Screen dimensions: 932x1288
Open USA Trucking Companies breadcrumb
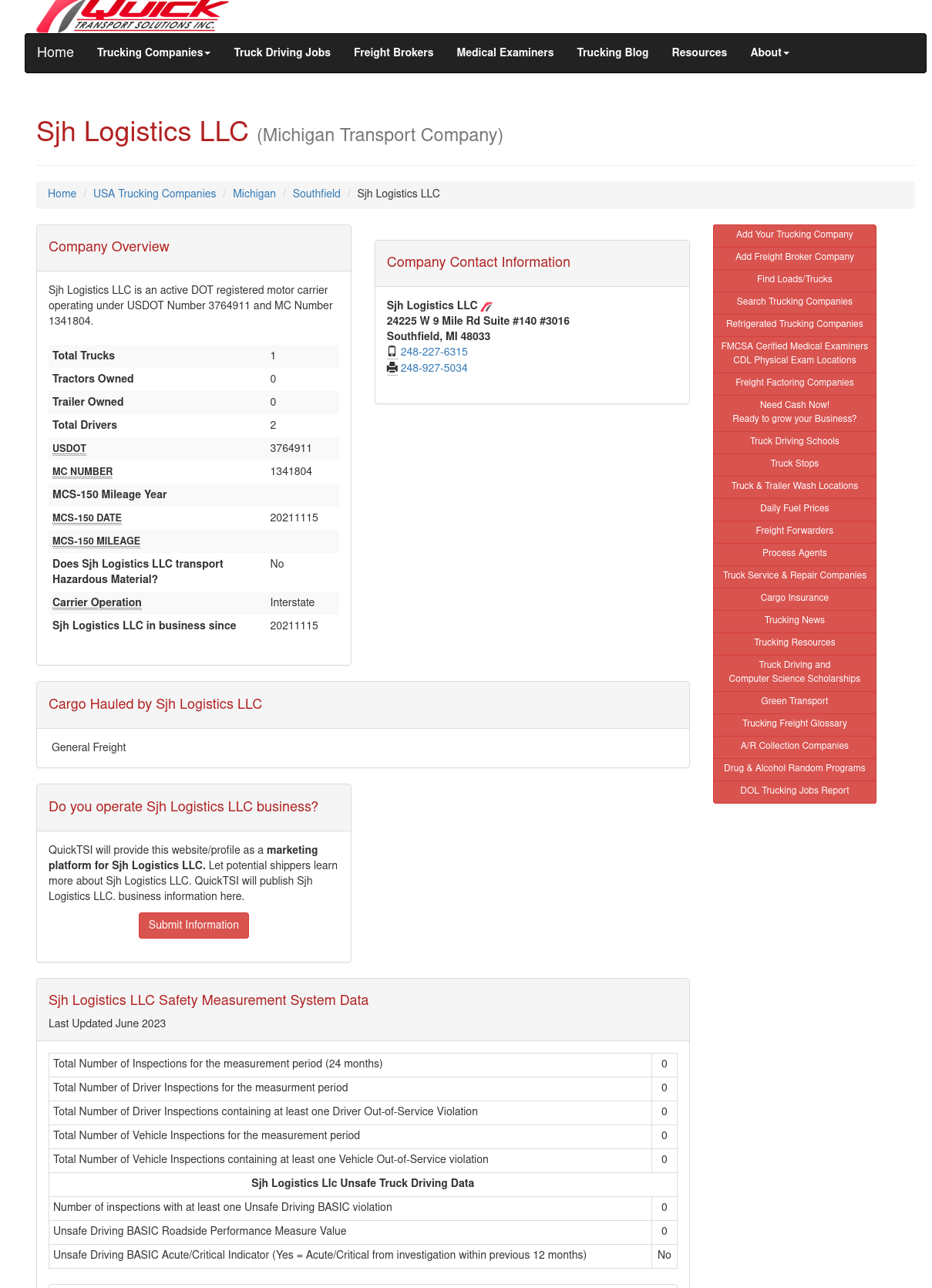click(154, 194)
